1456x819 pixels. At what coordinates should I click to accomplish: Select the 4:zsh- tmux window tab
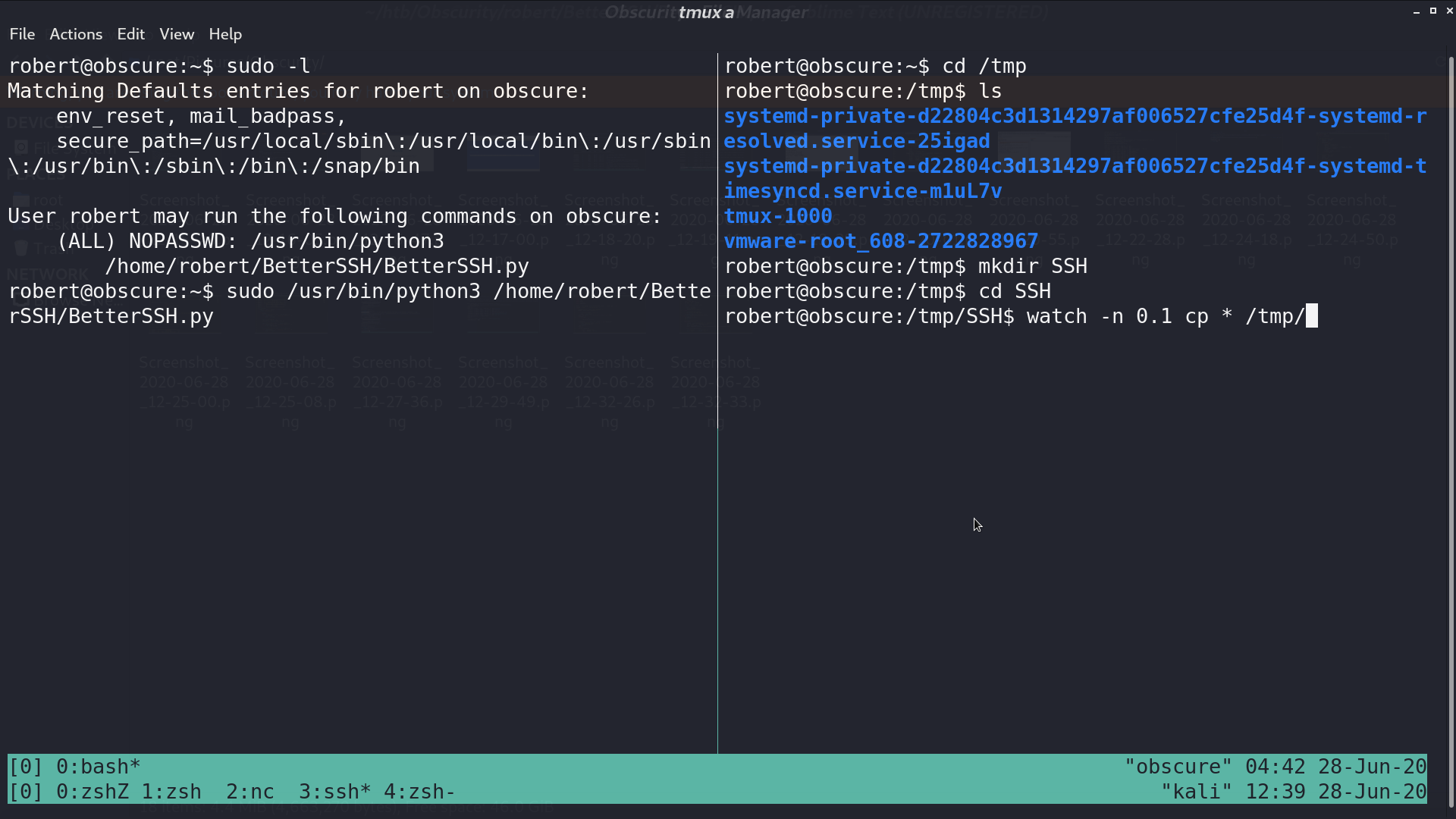click(419, 792)
